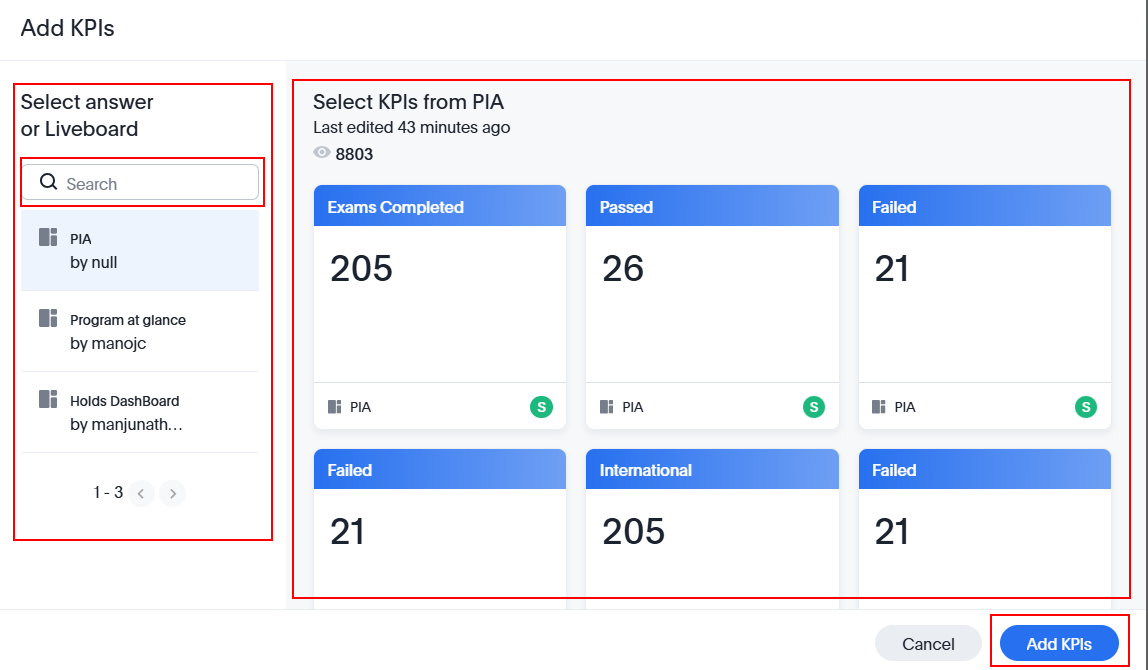
Task: Click the PIA liveboard icon in list
Action: pyautogui.click(x=48, y=237)
